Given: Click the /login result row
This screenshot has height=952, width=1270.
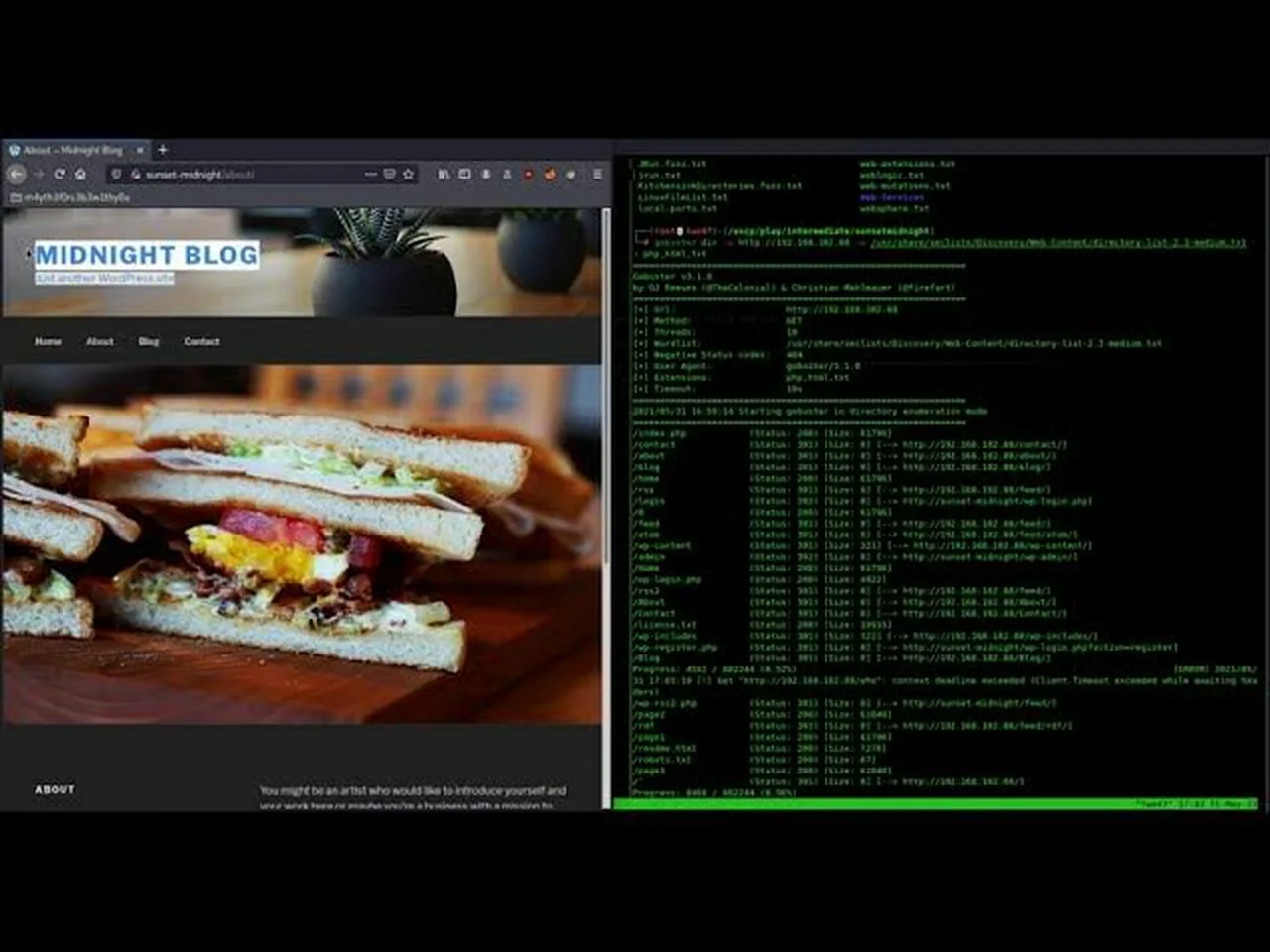Looking at the screenshot, I should pos(862,501).
